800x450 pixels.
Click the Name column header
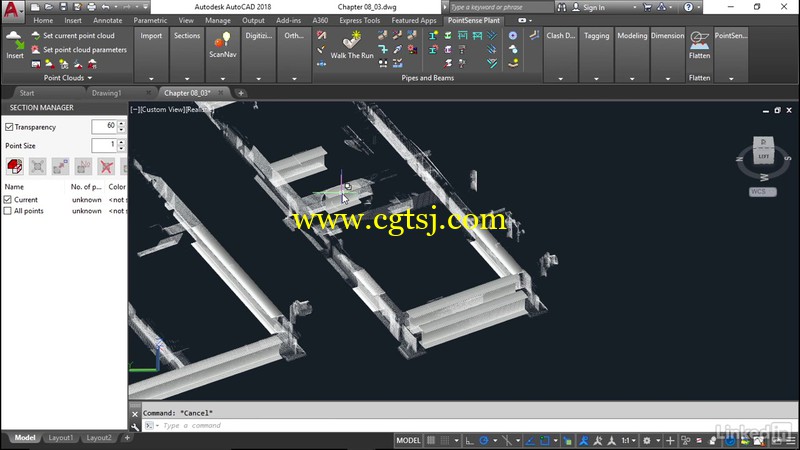pyautogui.click(x=14, y=187)
